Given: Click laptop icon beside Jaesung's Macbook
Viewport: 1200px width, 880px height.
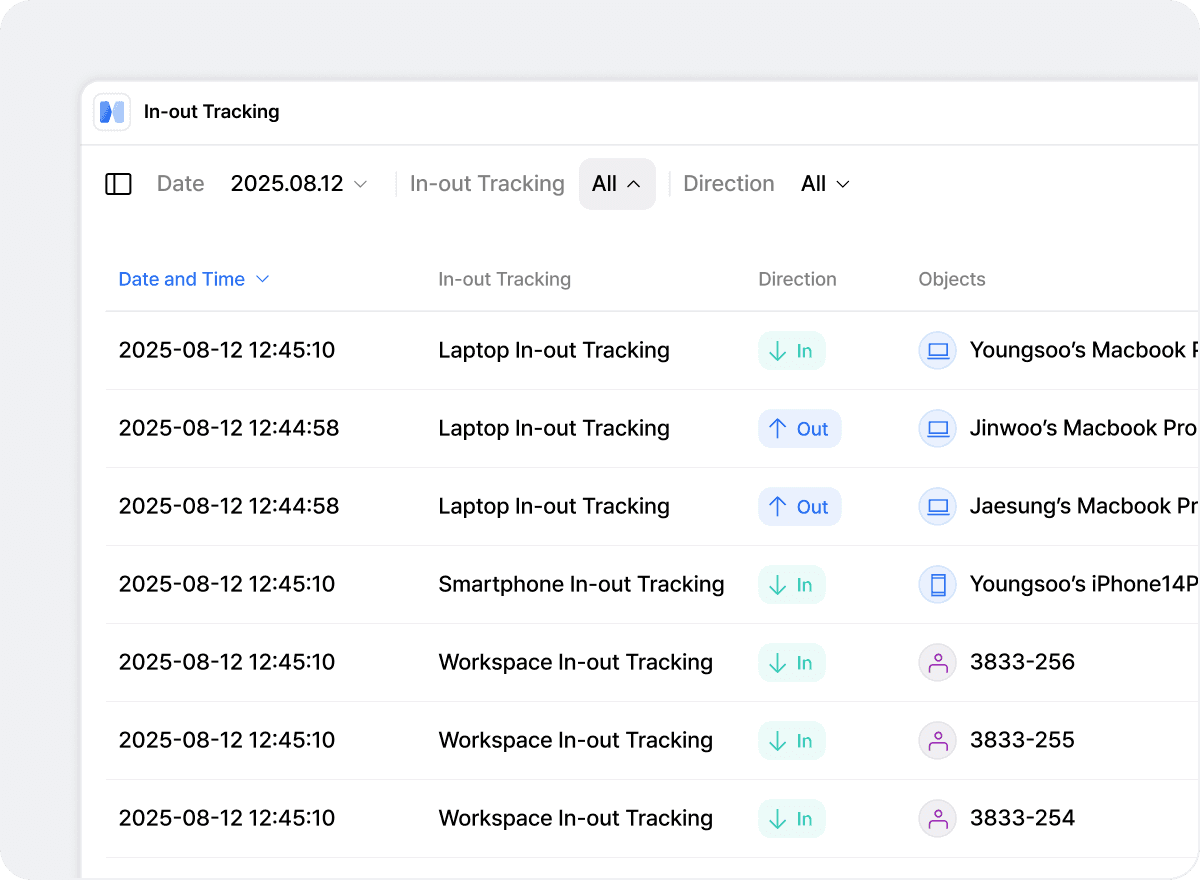Looking at the screenshot, I should (937, 507).
